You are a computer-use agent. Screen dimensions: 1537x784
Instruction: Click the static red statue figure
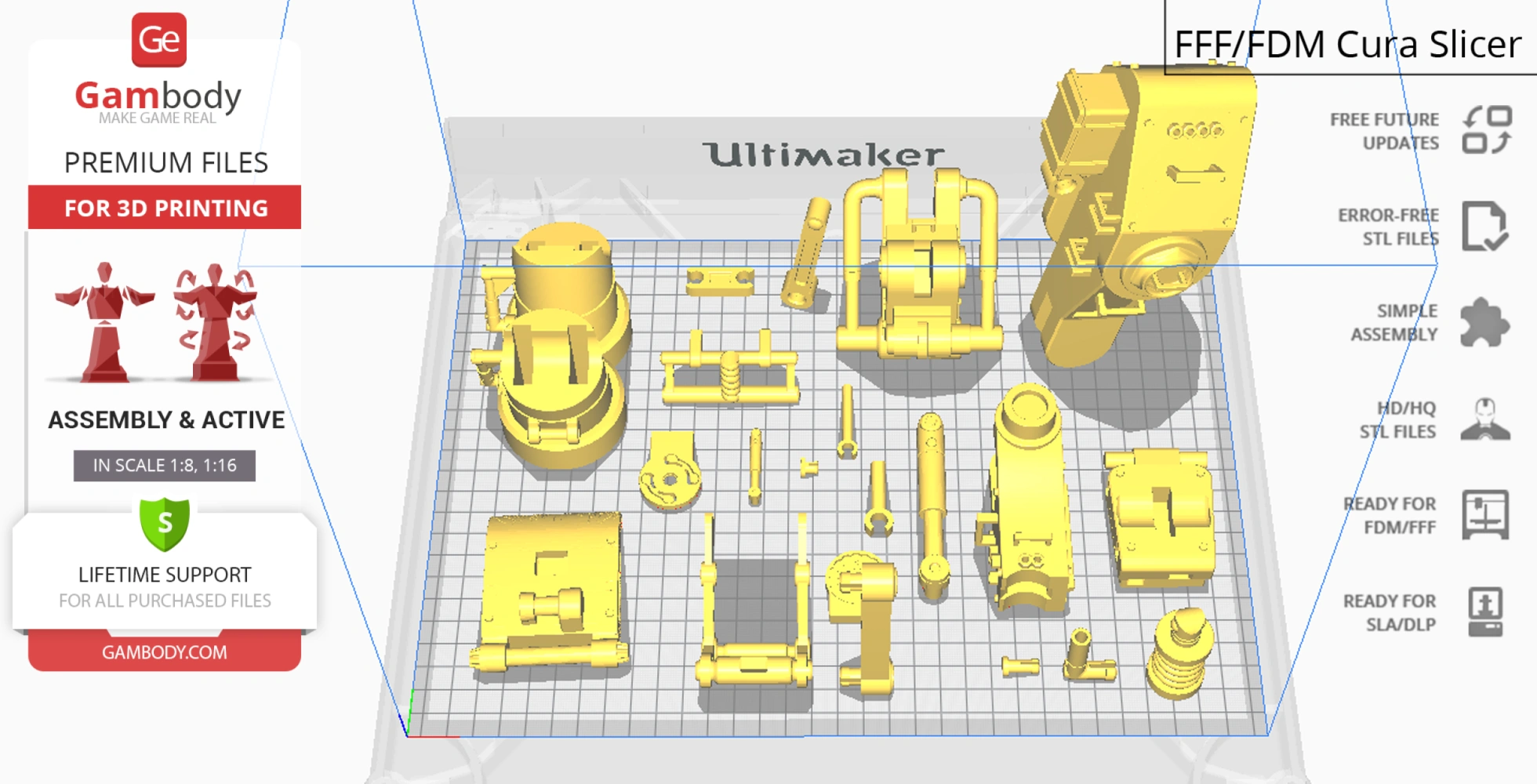[104, 323]
